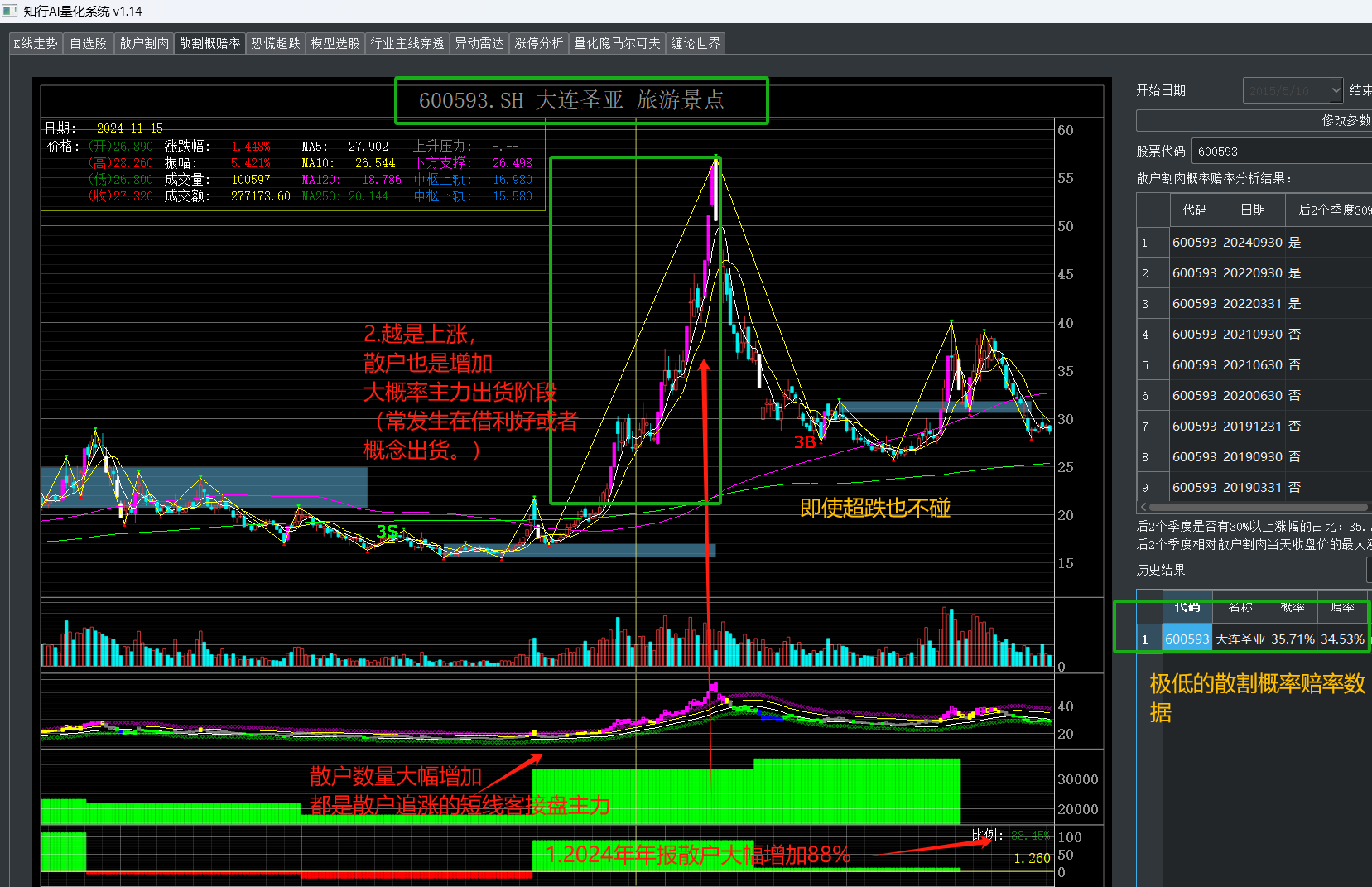The width and height of the screenshot is (1372, 887).
Task: Open 量化隐马尔可夫 tab
Action: point(618,43)
